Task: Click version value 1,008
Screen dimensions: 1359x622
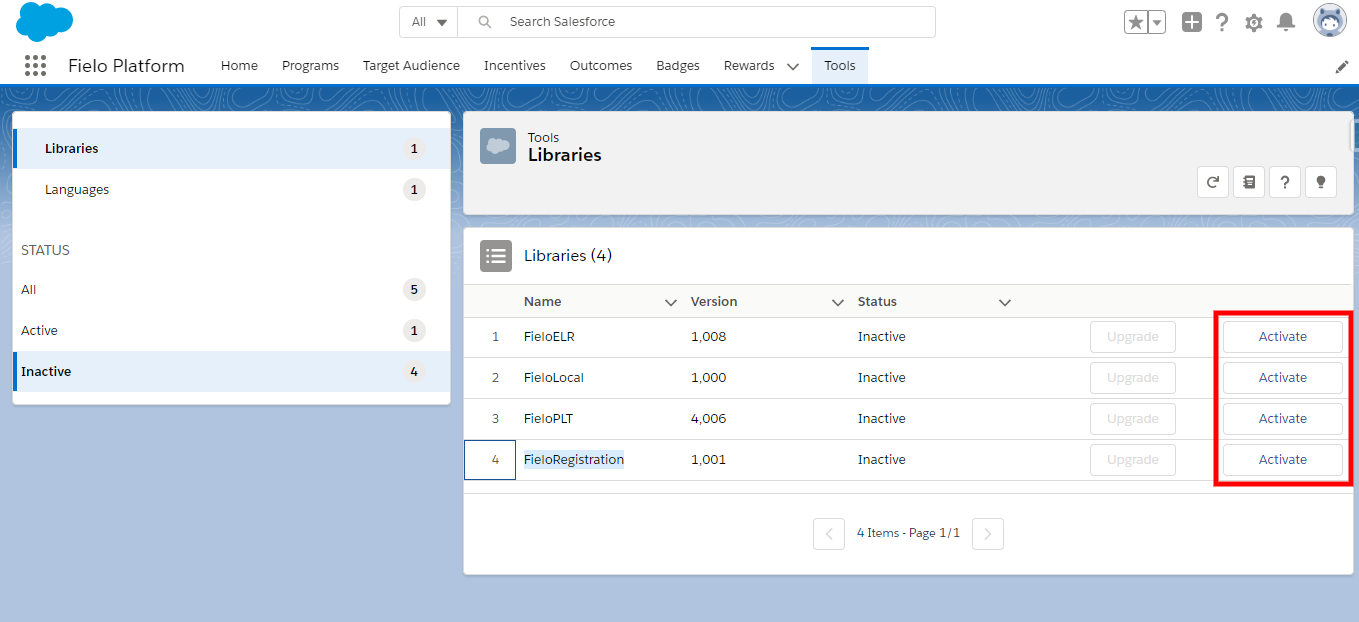Action: coord(709,337)
